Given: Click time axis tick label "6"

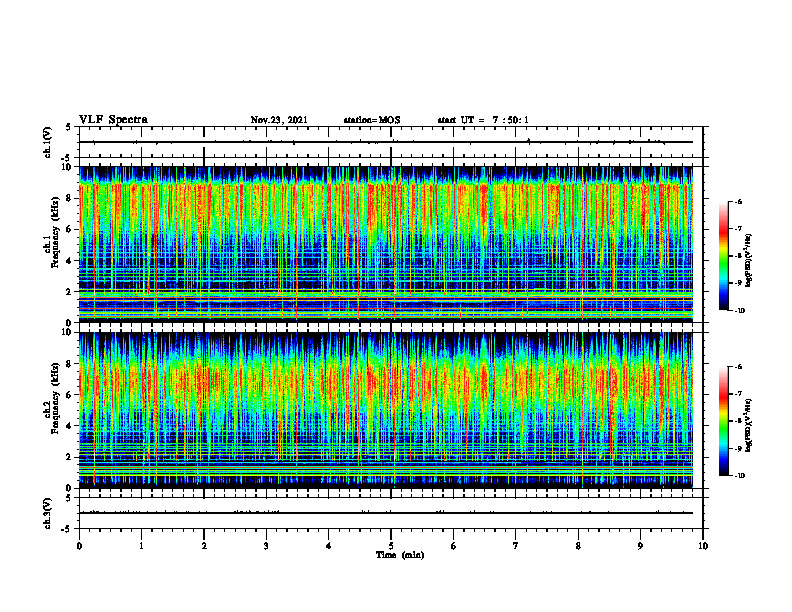Looking at the screenshot, I should pyautogui.click(x=454, y=546).
